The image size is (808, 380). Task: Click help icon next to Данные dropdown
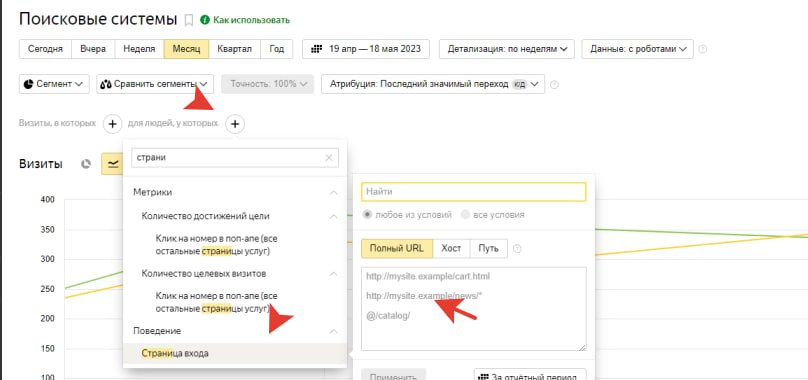(702, 49)
